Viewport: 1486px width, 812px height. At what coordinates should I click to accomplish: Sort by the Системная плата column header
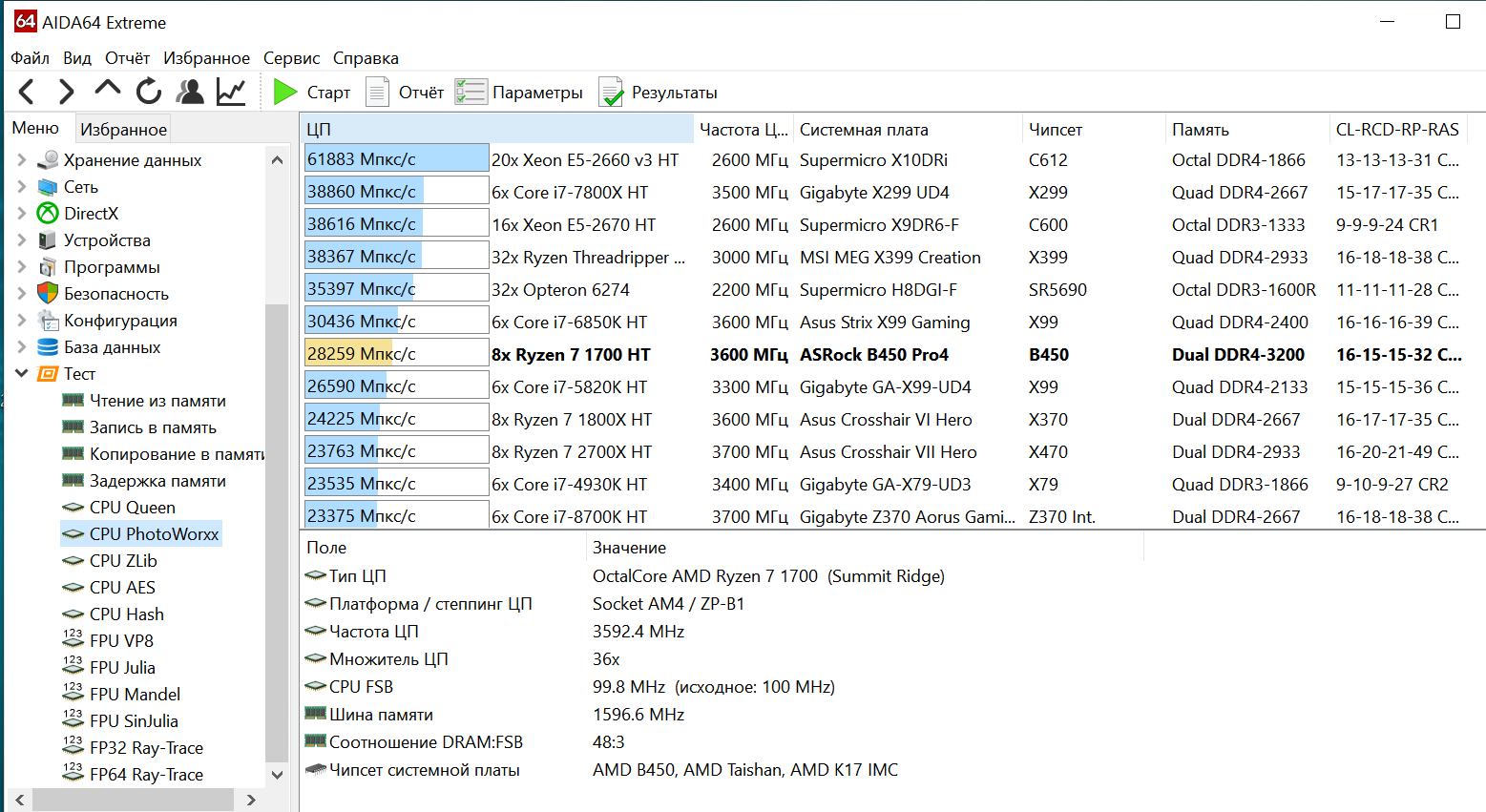pyautogui.click(x=907, y=129)
